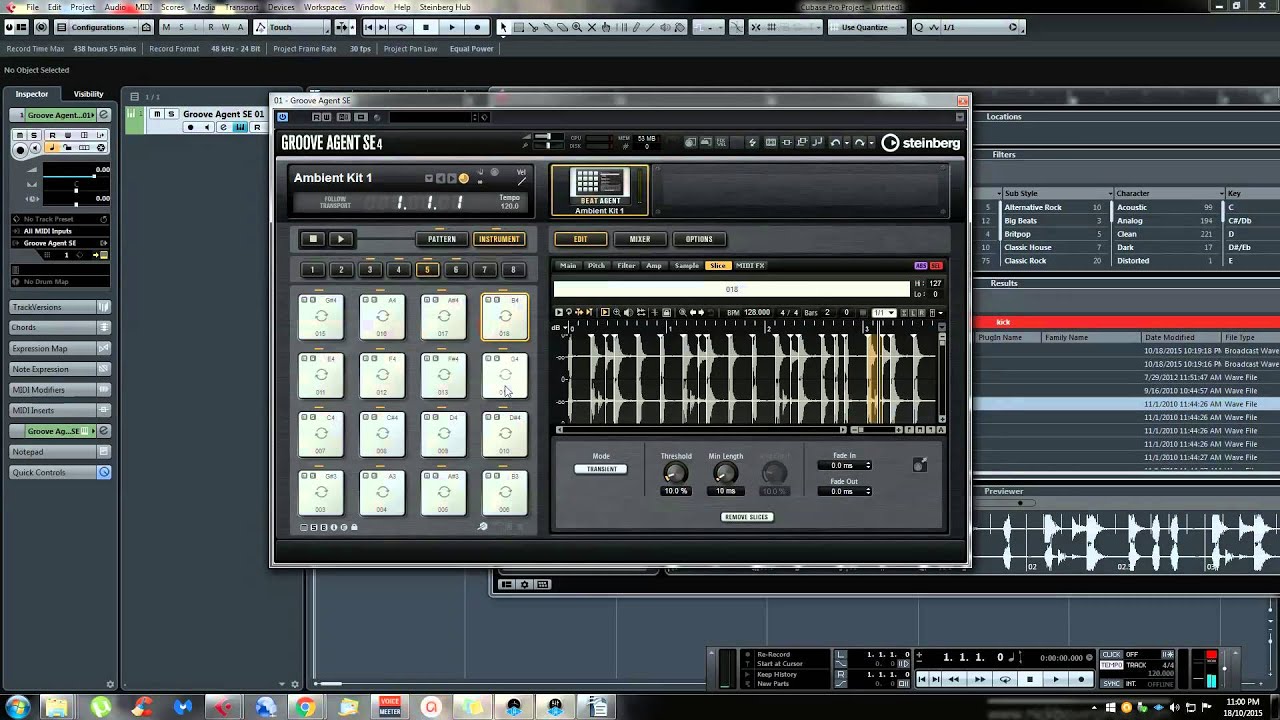Load next kit preset arrow
Screen dimensions: 1280x720
(x=451, y=178)
